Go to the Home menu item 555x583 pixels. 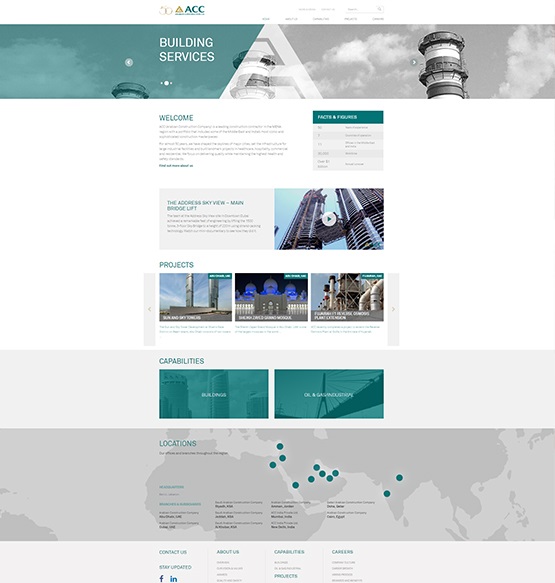pyautogui.click(x=266, y=19)
